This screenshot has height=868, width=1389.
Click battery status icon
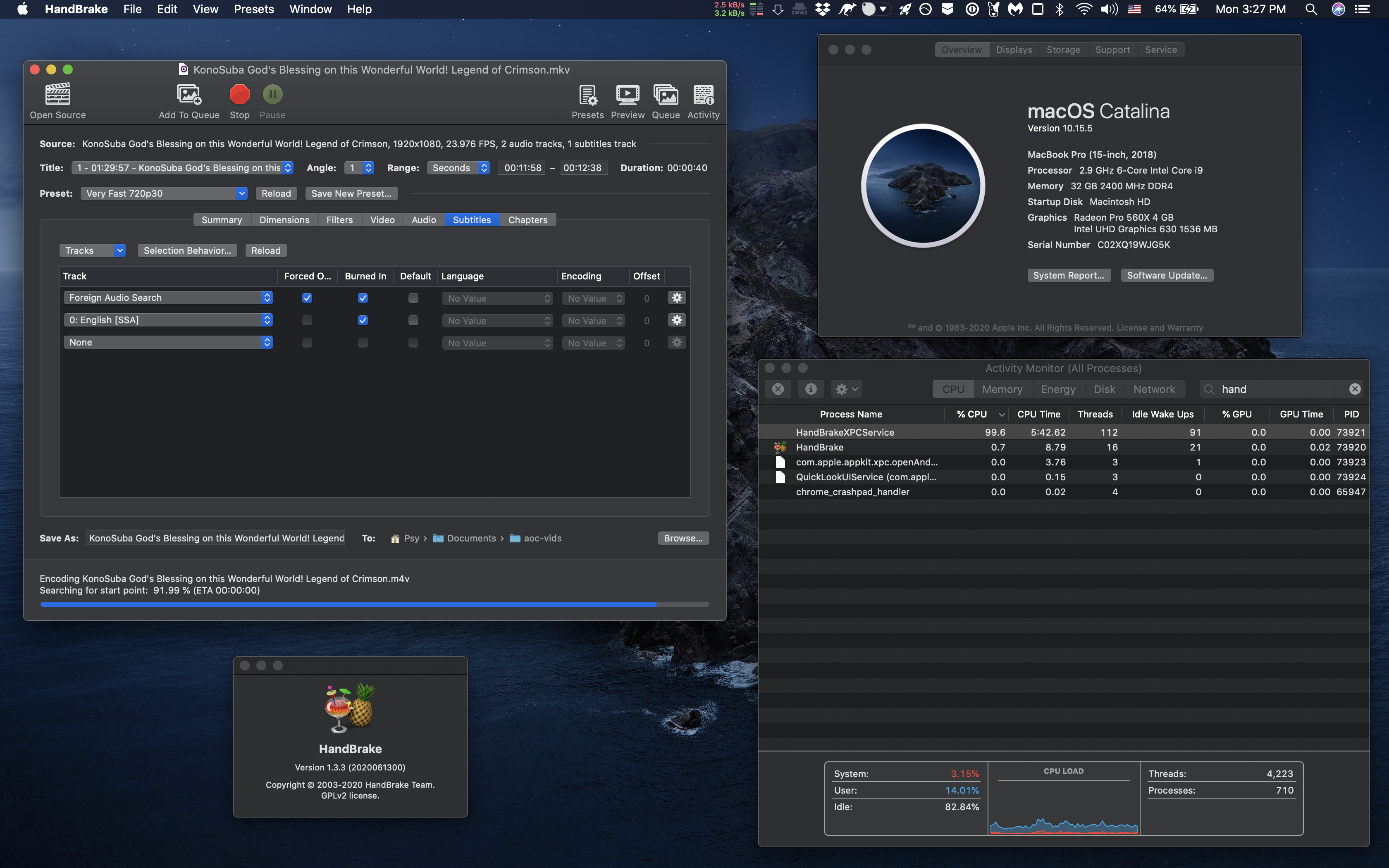[x=1189, y=9]
